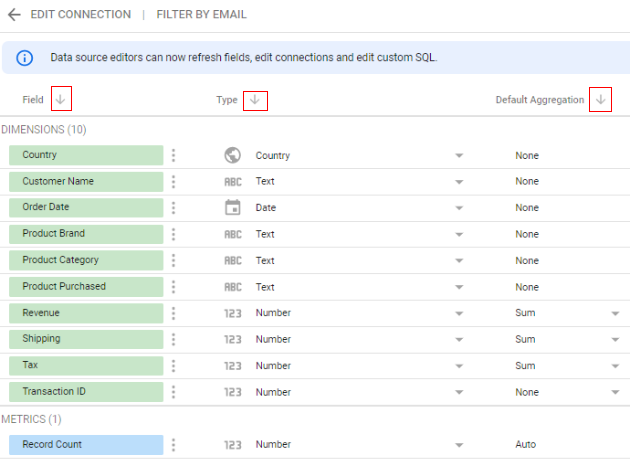Open more options menu for Record Count
Viewport: 630px width, 466px height.
[x=174, y=445]
